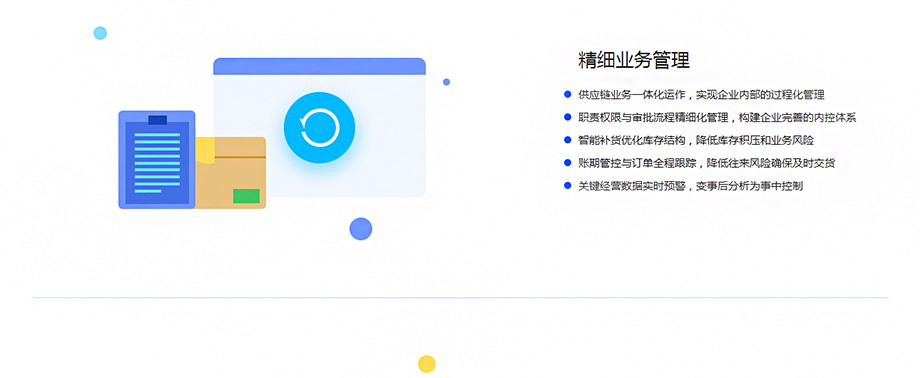Click the horizontal section divider line
Viewport: 920px width, 378px height.
pyautogui.click(x=461, y=298)
